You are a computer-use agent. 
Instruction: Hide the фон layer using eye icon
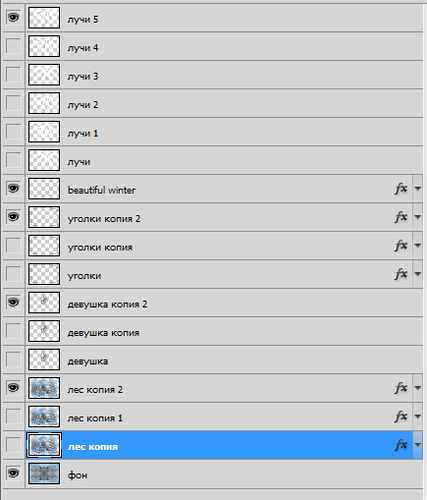pos(13,473)
